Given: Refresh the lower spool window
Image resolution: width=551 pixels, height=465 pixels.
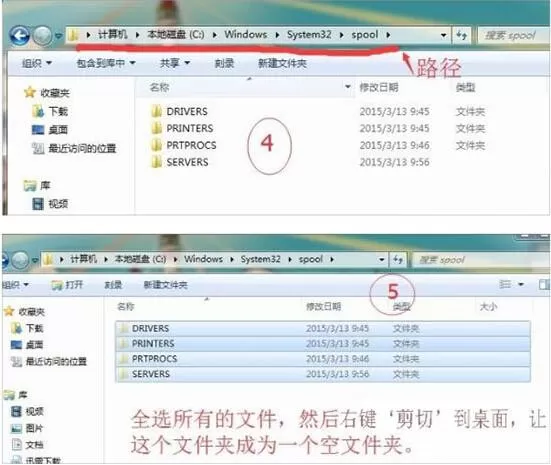Looking at the screenshot, I should [398, 260].
